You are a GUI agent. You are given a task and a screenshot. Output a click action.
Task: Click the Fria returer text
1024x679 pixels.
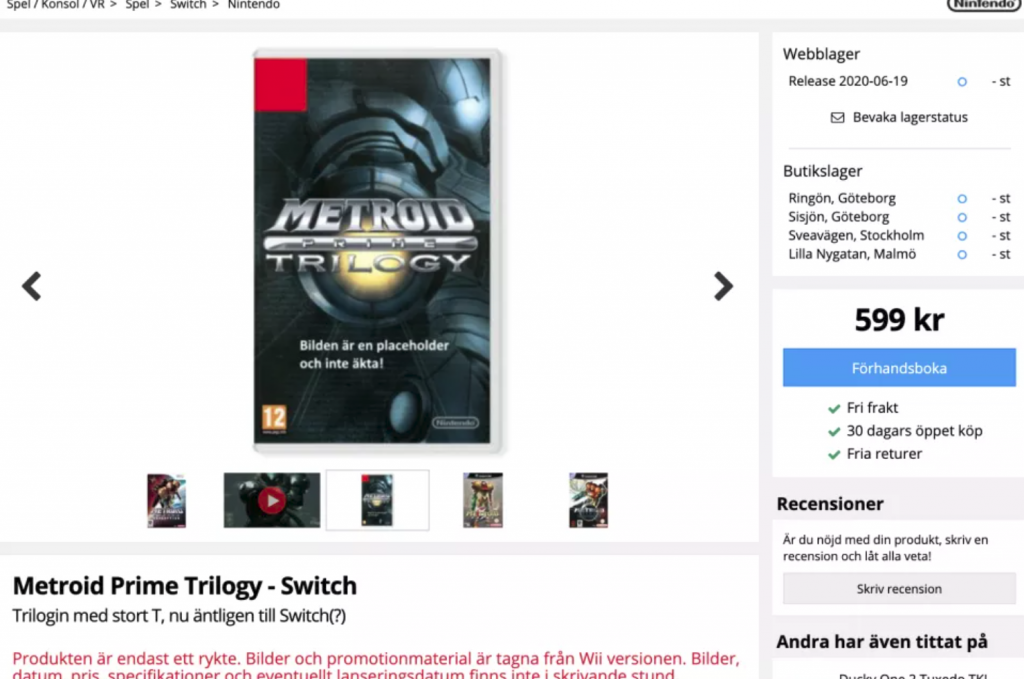tap(884, 454)
